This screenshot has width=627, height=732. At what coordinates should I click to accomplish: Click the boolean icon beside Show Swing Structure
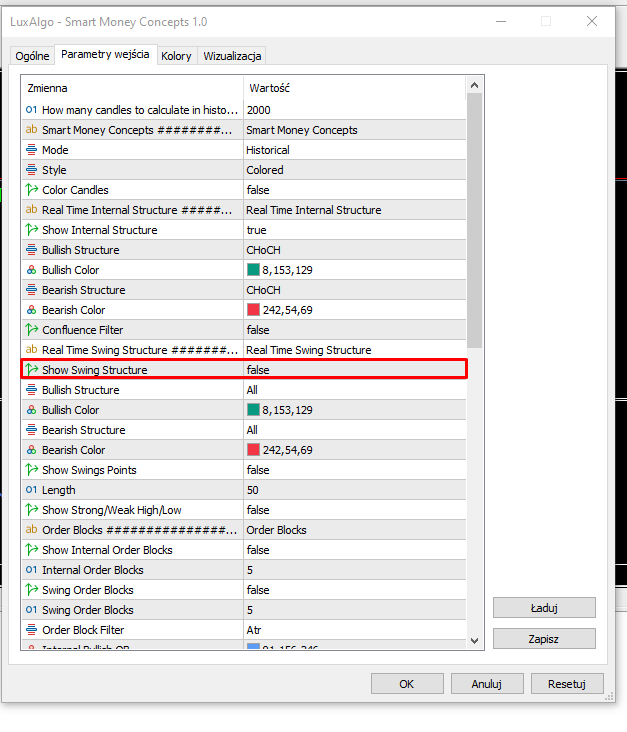pos(31,370)
